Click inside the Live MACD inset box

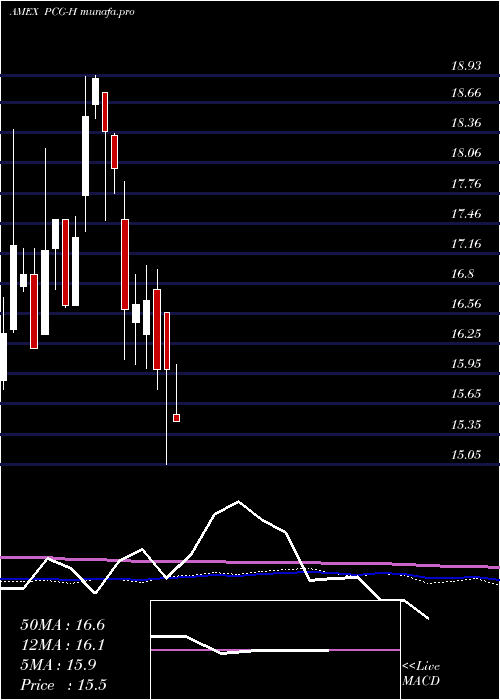275,650
